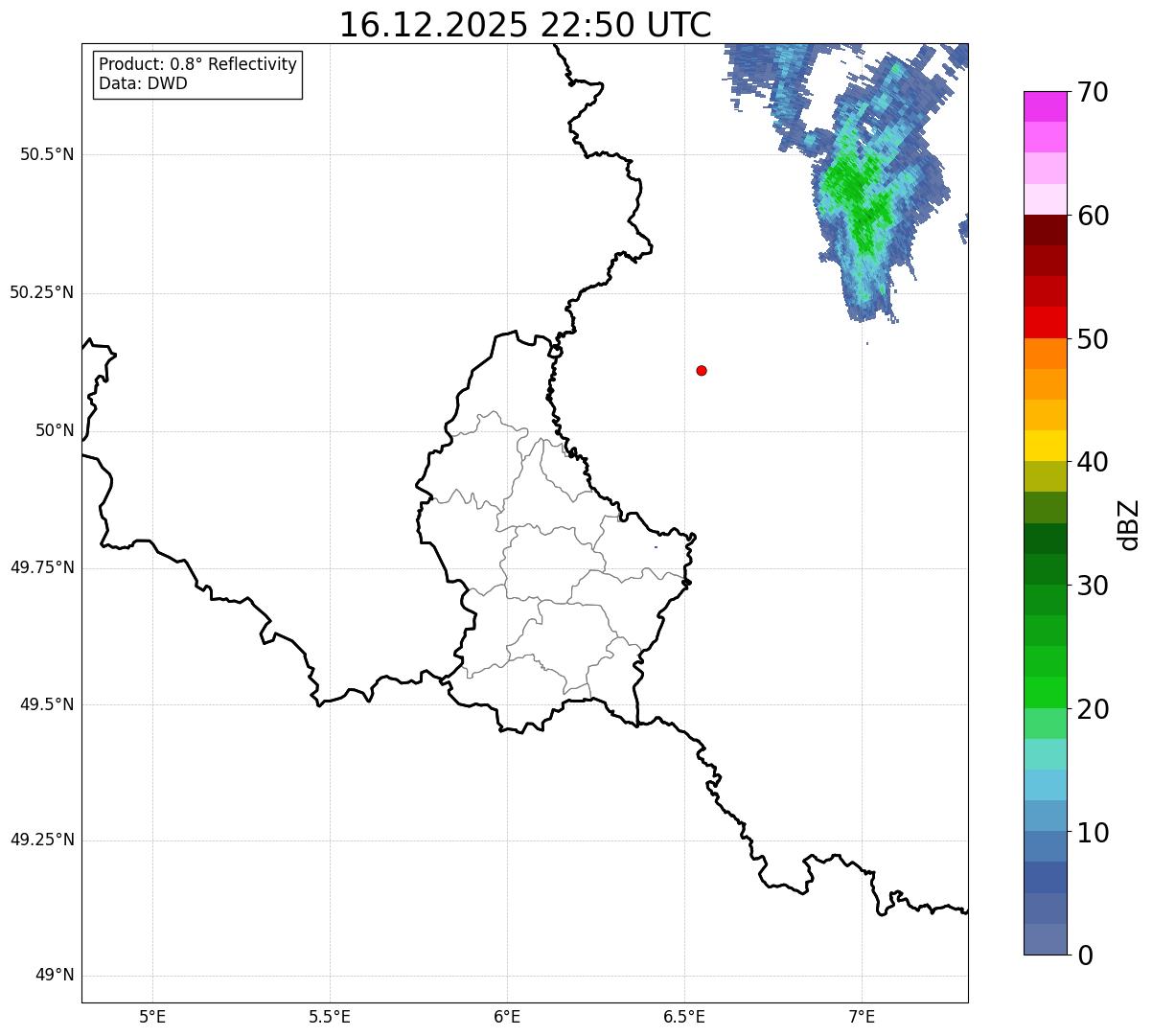The width and height of the screenshot is (1152, 1036).
Task: Click the "Product: 0.8° Reflectivity" label
Action: point(198,64)
